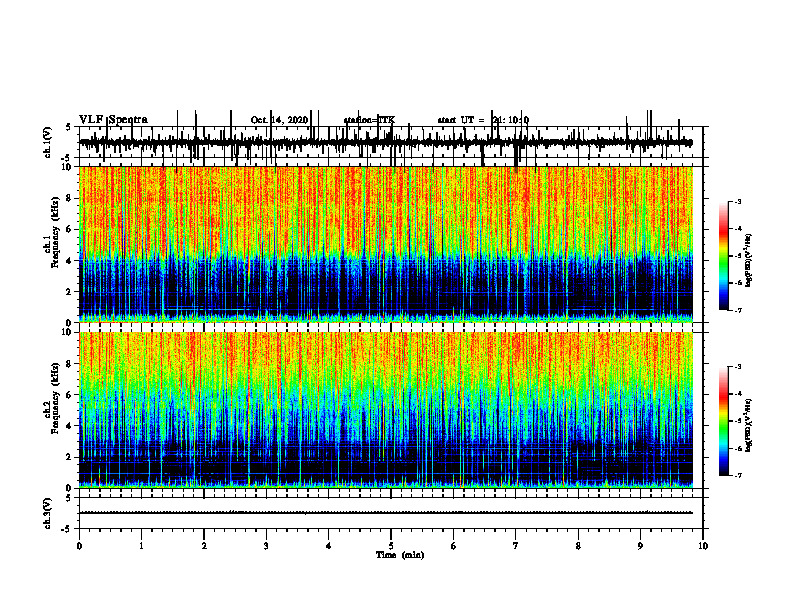Viewport: 792px width, 612px height.
Task: Click the ch.1 spectrogram panel
Action: pyautogui.click(x=386, y=244)
